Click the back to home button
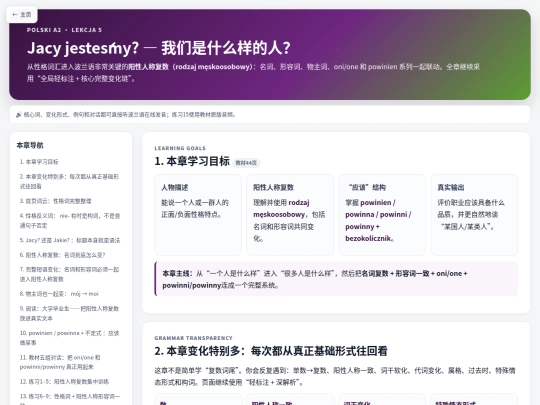Image resolution: width=540 pixels, height=405 pixels. pos(22,14)
